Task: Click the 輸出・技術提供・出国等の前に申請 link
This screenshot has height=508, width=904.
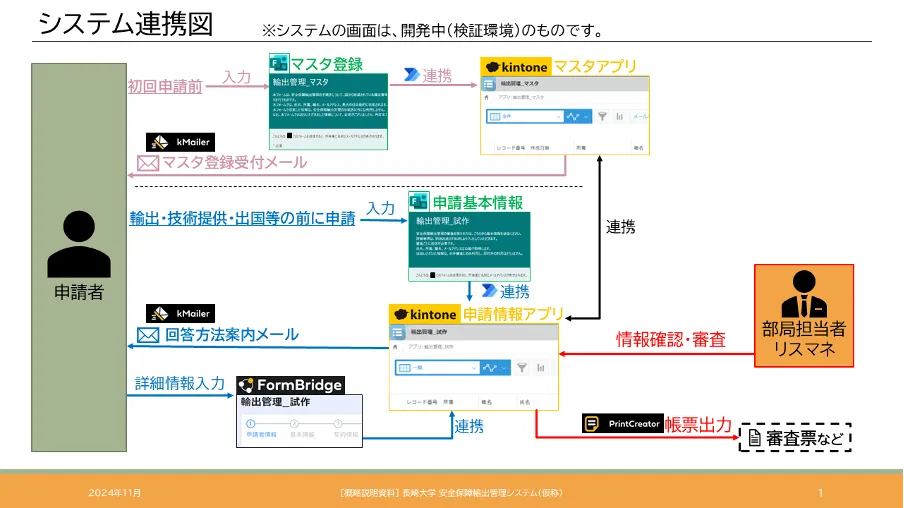Action: point(242,218)
